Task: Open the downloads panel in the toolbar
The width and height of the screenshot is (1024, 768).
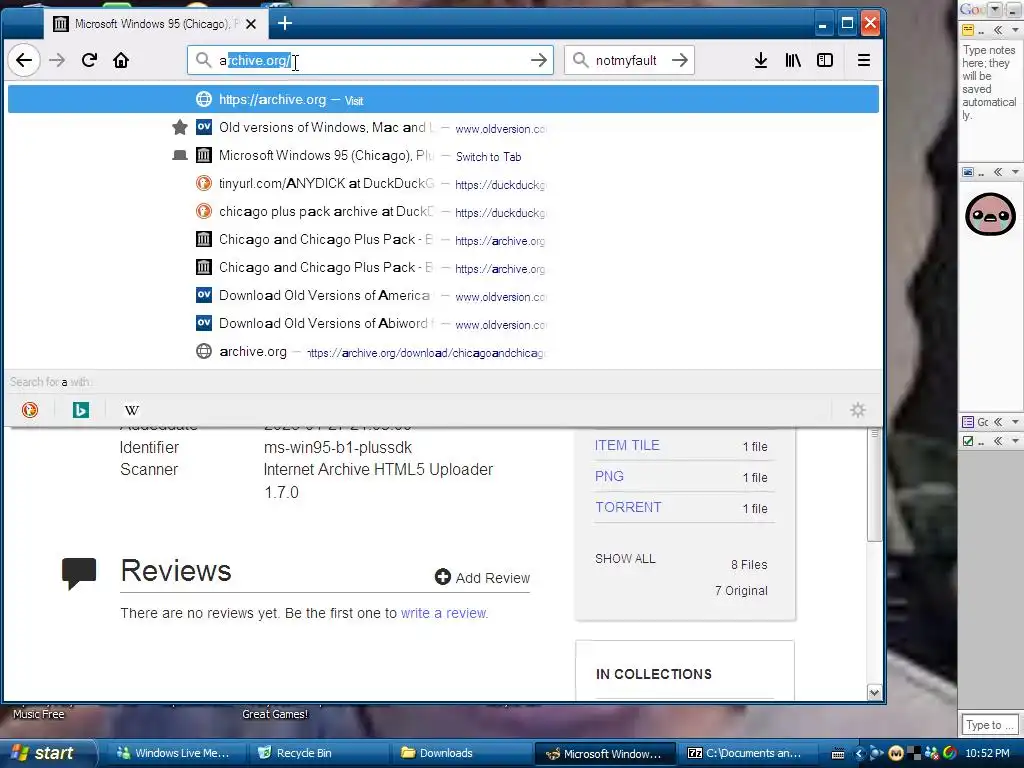Action: [761, 60]
